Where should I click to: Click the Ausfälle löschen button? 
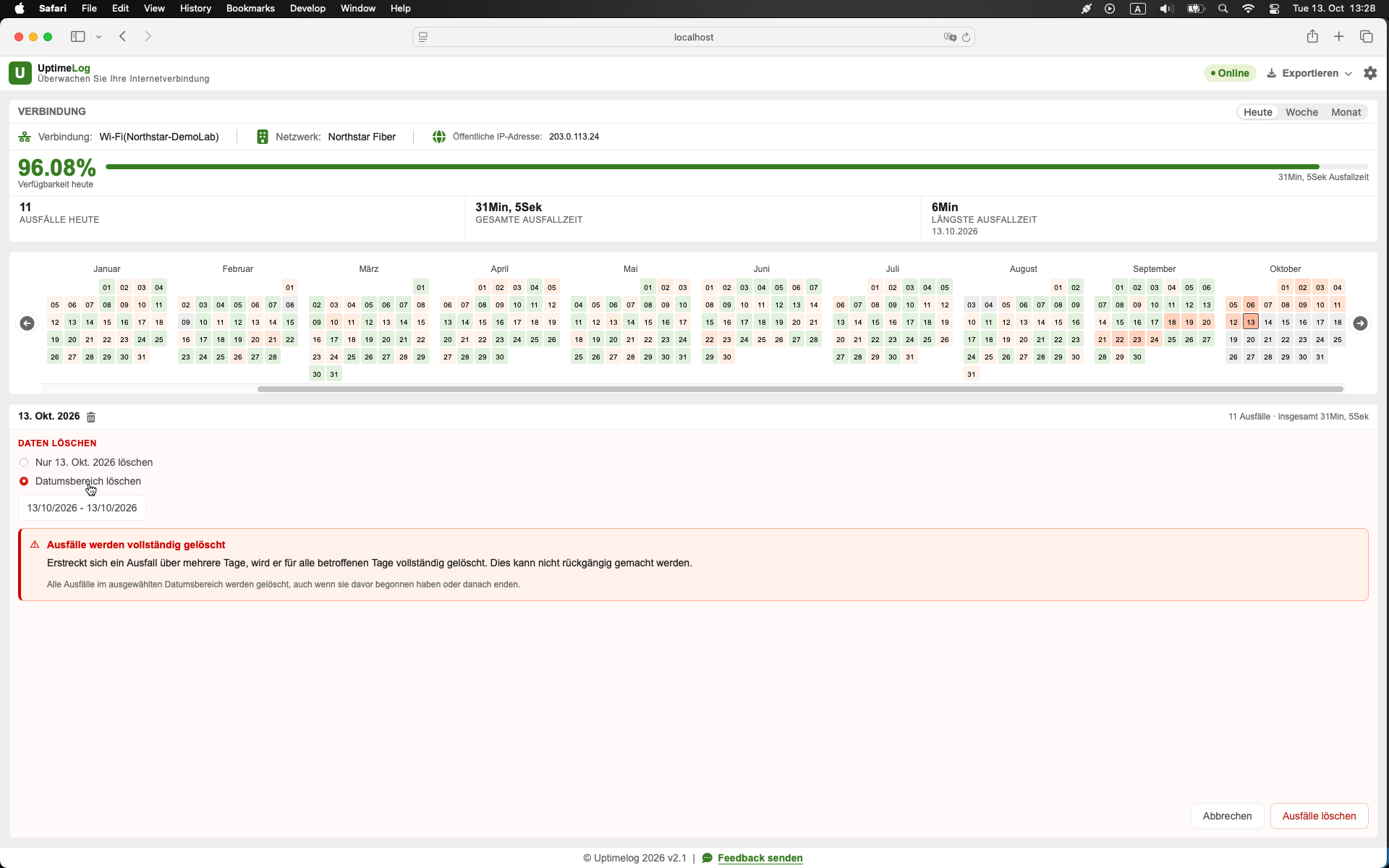(1319, 816)
